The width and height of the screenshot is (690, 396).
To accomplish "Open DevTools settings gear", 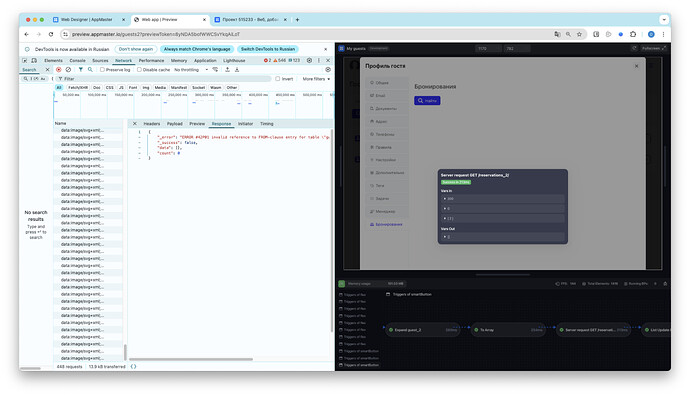I will pos(309,60).
